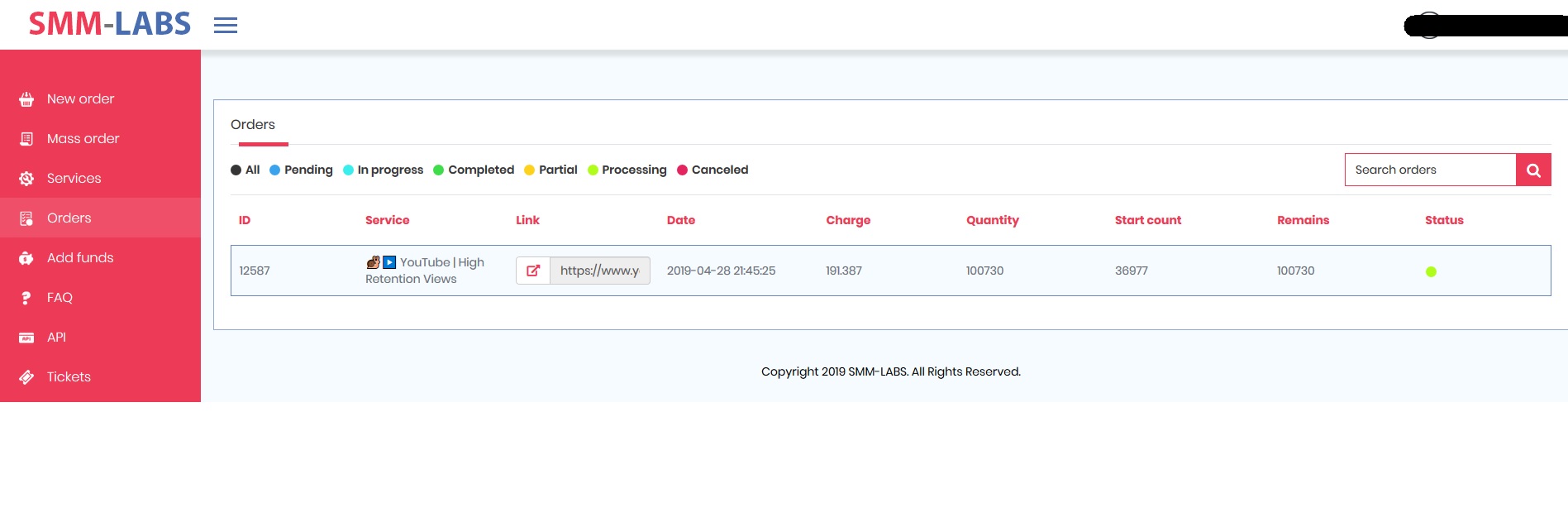This screenshot has width=1568, height=527.
Task: Filter by Partial status
Action: [x=550, y=170]
